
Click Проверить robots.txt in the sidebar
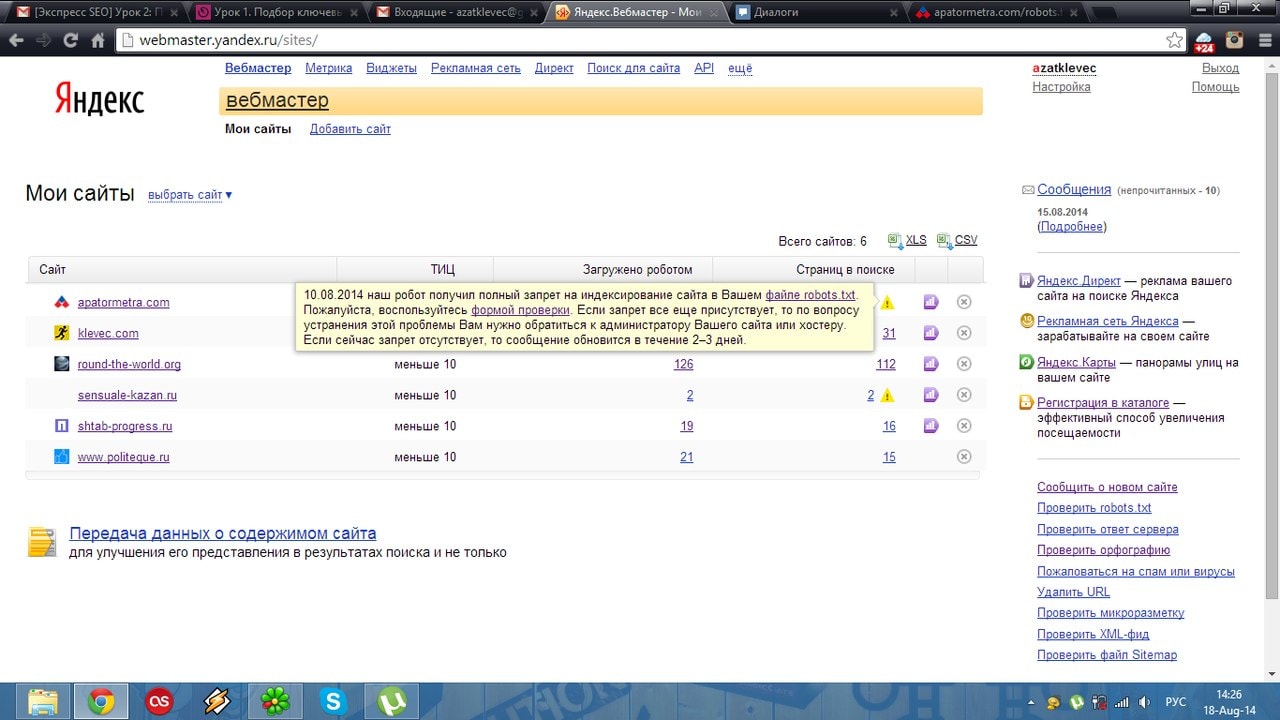[1094, 508]
